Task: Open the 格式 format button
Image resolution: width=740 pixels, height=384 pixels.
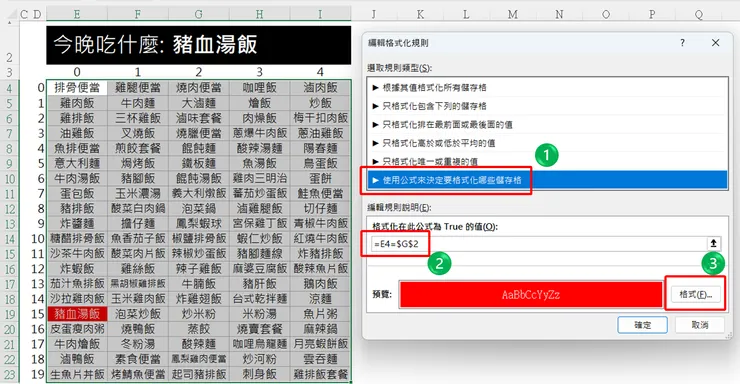Action: pos(695,294)
